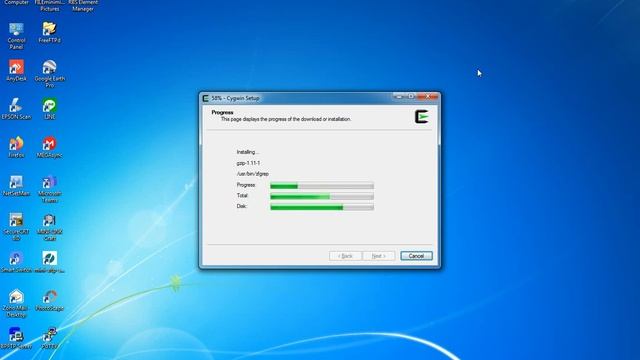
Task: Select Firefox desktop shortcut
Action: 16,147
